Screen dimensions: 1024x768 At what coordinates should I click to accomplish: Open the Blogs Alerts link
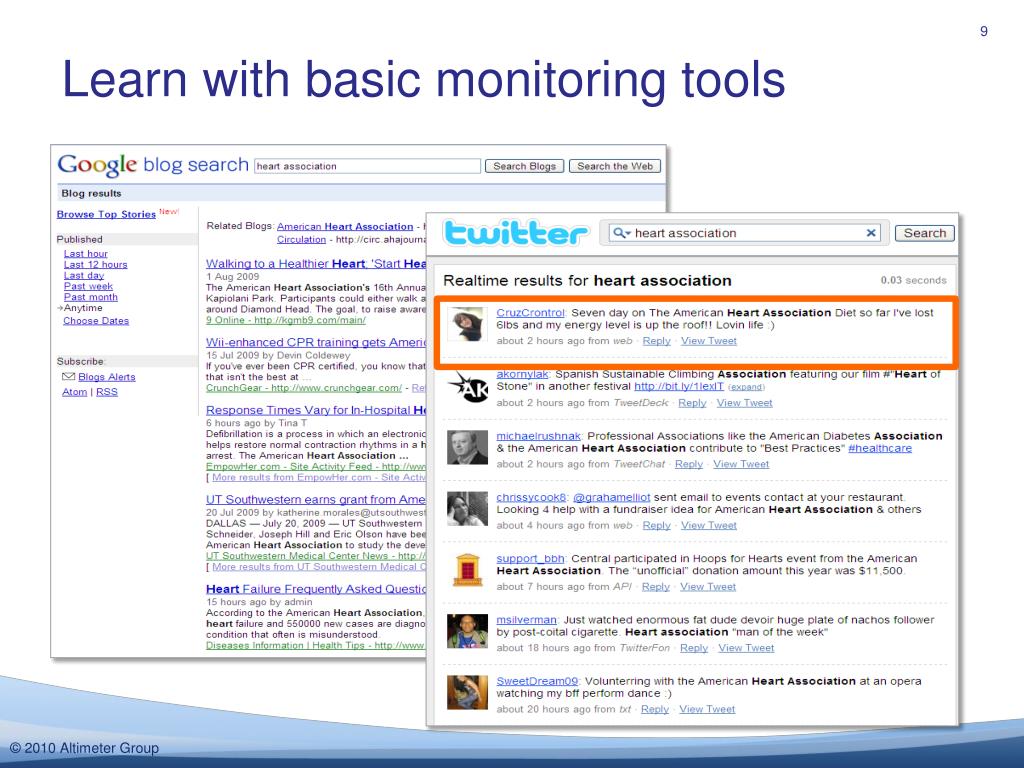point(106,377)
